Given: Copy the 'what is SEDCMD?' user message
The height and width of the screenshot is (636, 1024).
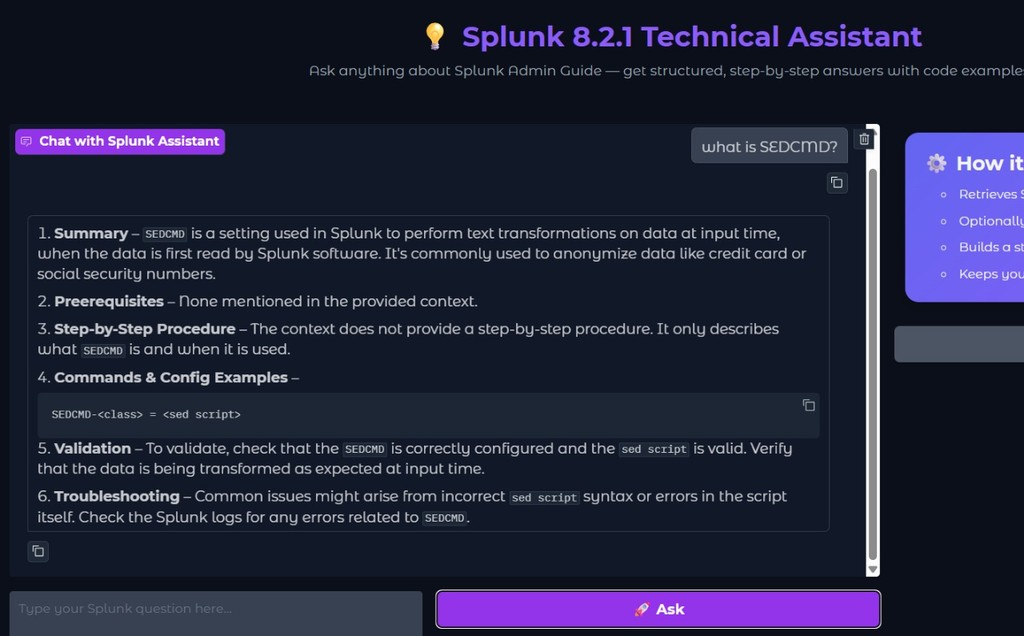Looking at the screenshot, I should coord(837,183).
